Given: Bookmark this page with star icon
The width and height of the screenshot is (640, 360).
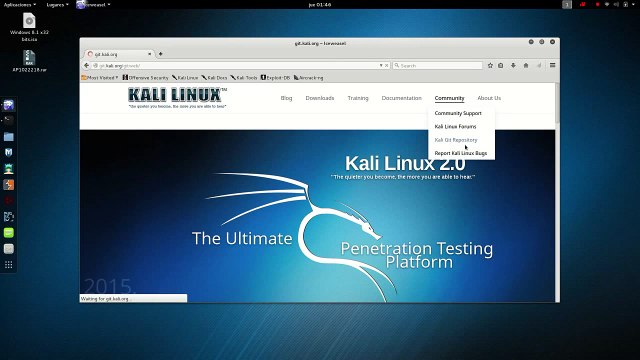Looking at the screenshot, I should click(490, 65).
